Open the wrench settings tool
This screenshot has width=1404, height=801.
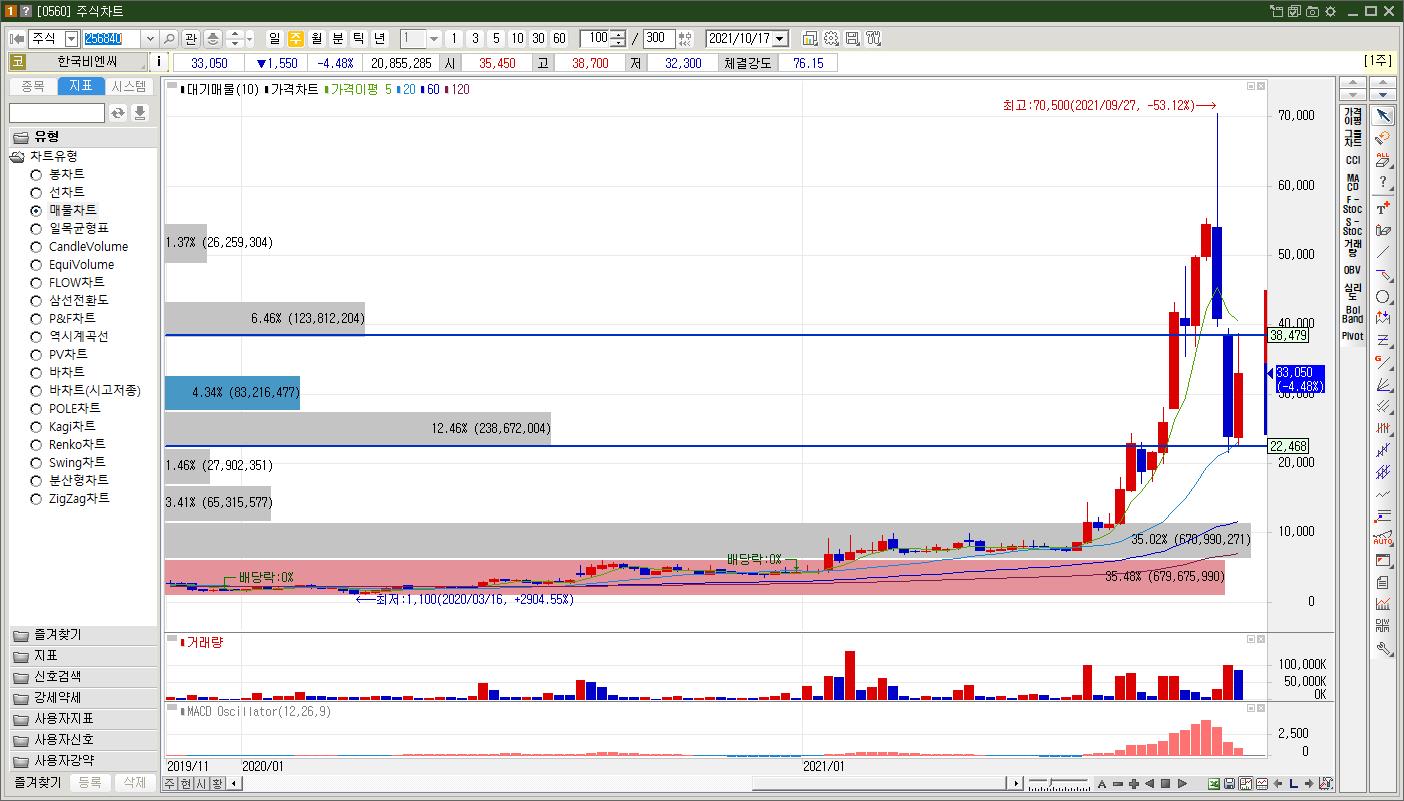click(x=1384, y=649)
